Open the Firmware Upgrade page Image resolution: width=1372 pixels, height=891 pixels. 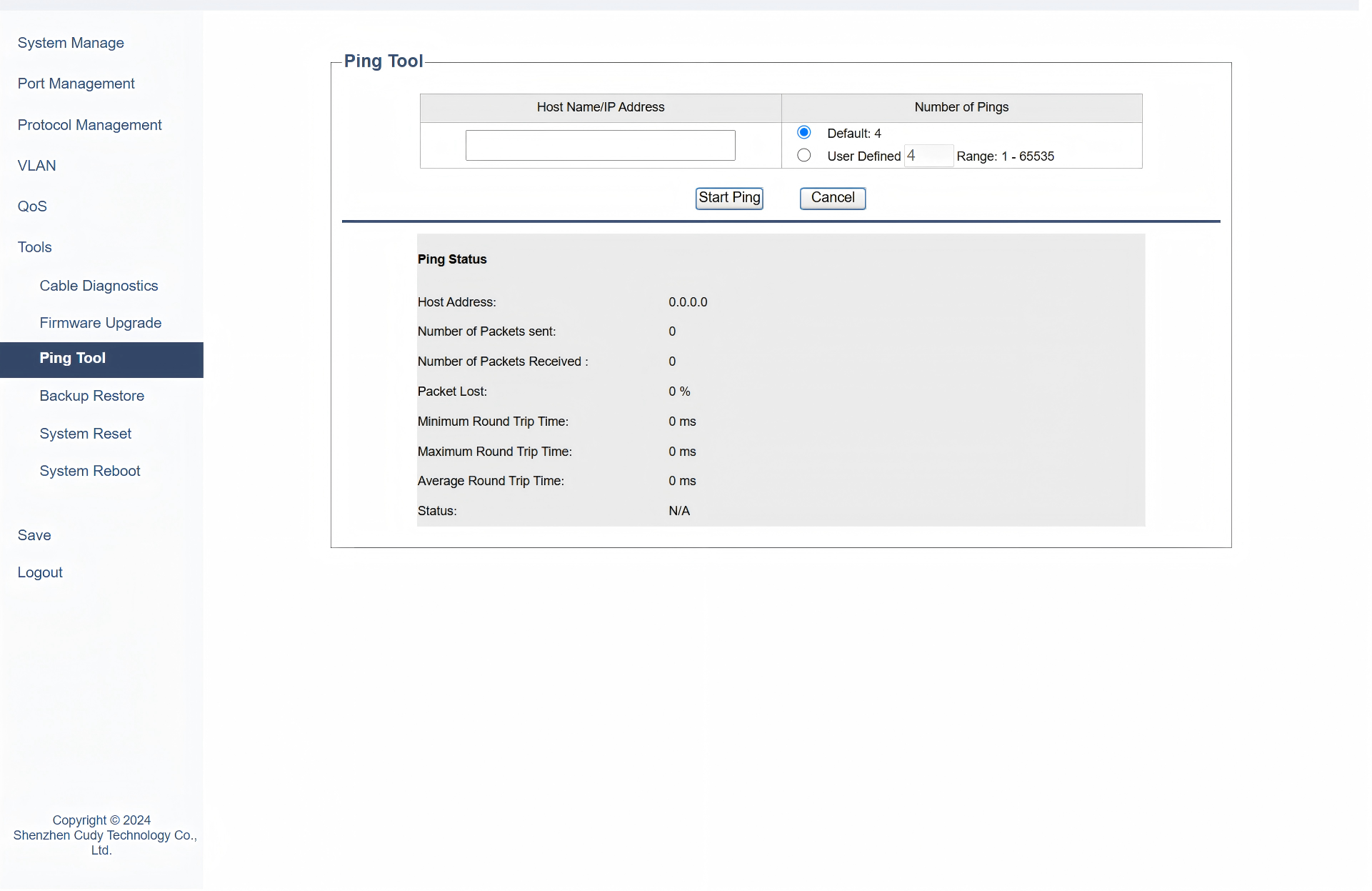click(100, 323)
